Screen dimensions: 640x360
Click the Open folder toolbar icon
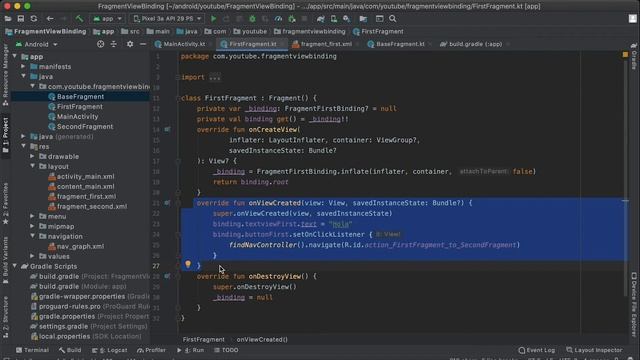point(8,19)
